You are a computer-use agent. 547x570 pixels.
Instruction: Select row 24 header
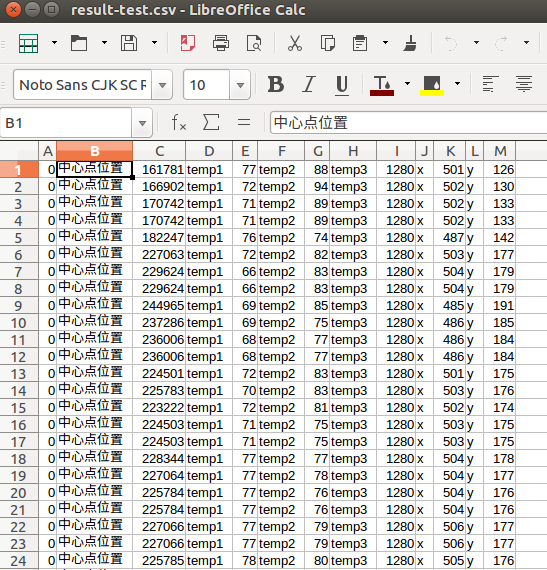click(x=19, y=561)
